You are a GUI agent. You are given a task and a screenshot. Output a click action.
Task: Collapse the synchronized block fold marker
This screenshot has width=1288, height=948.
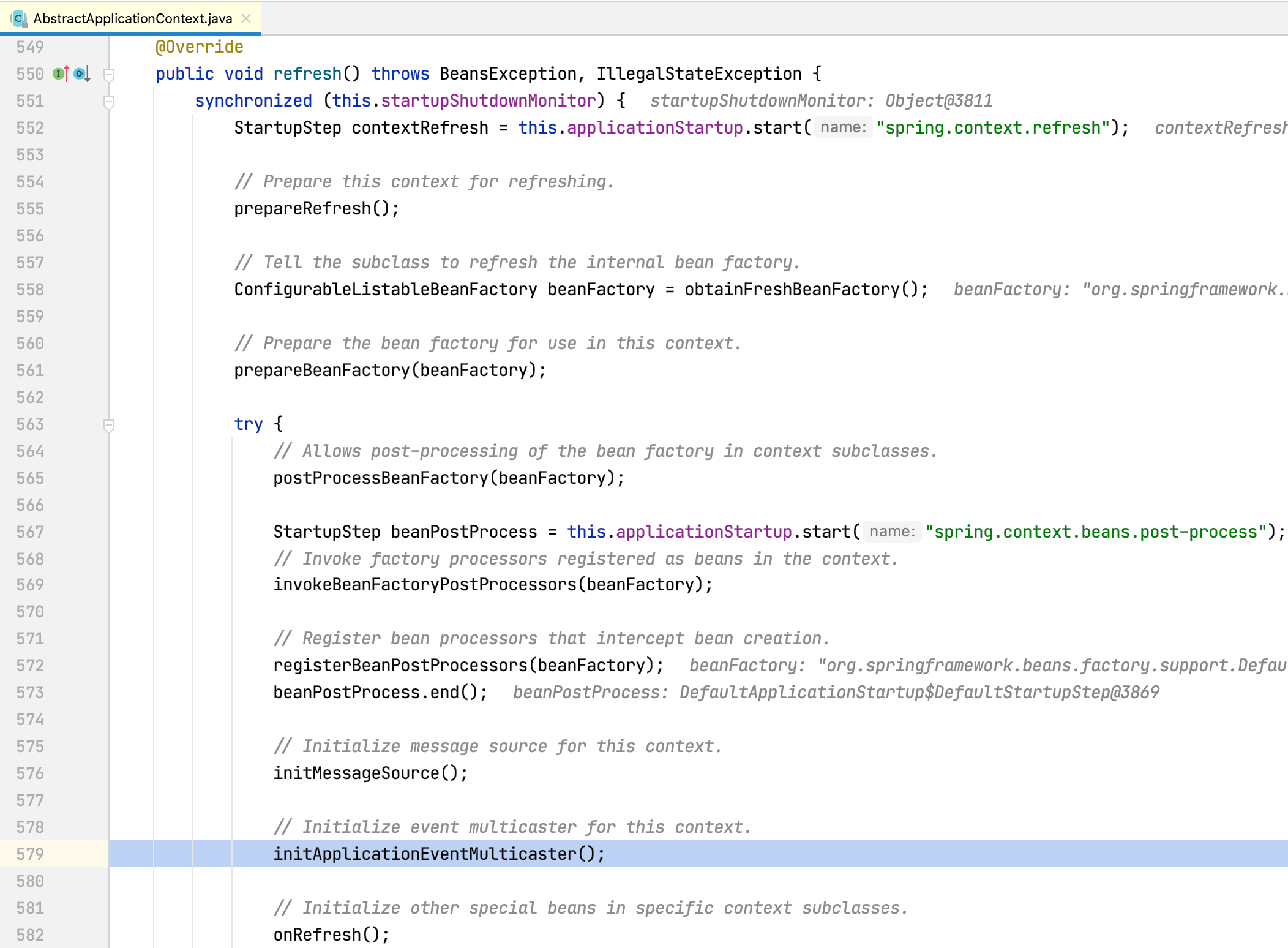(x=109, y=102)
